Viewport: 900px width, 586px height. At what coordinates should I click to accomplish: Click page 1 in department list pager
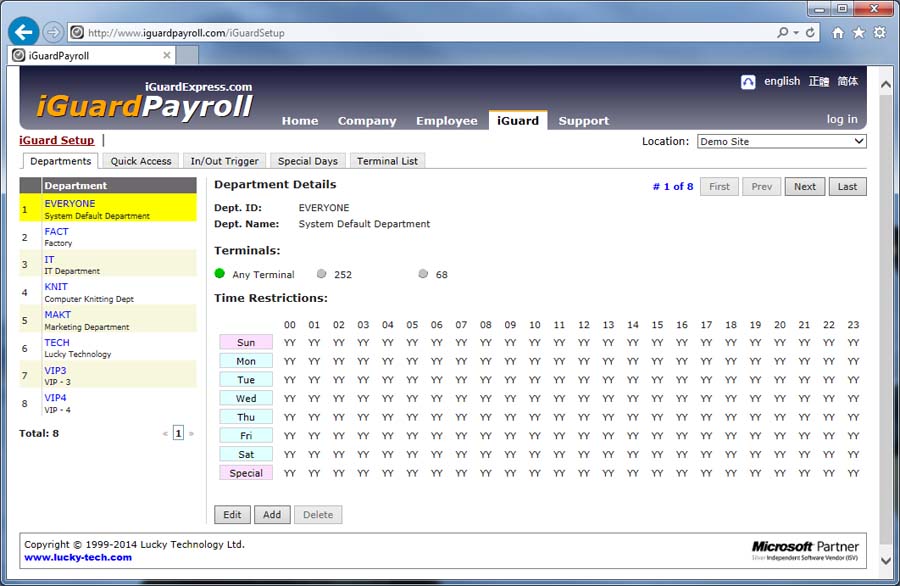179,433
